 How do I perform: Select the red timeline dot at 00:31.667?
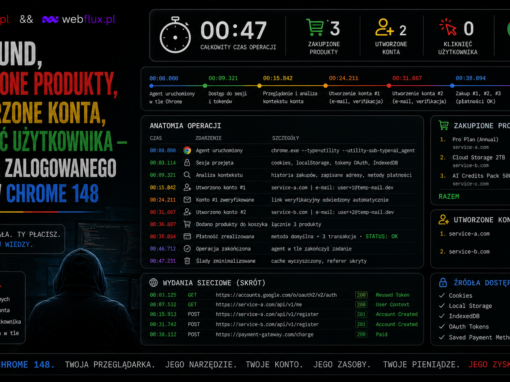coord(389,86)
